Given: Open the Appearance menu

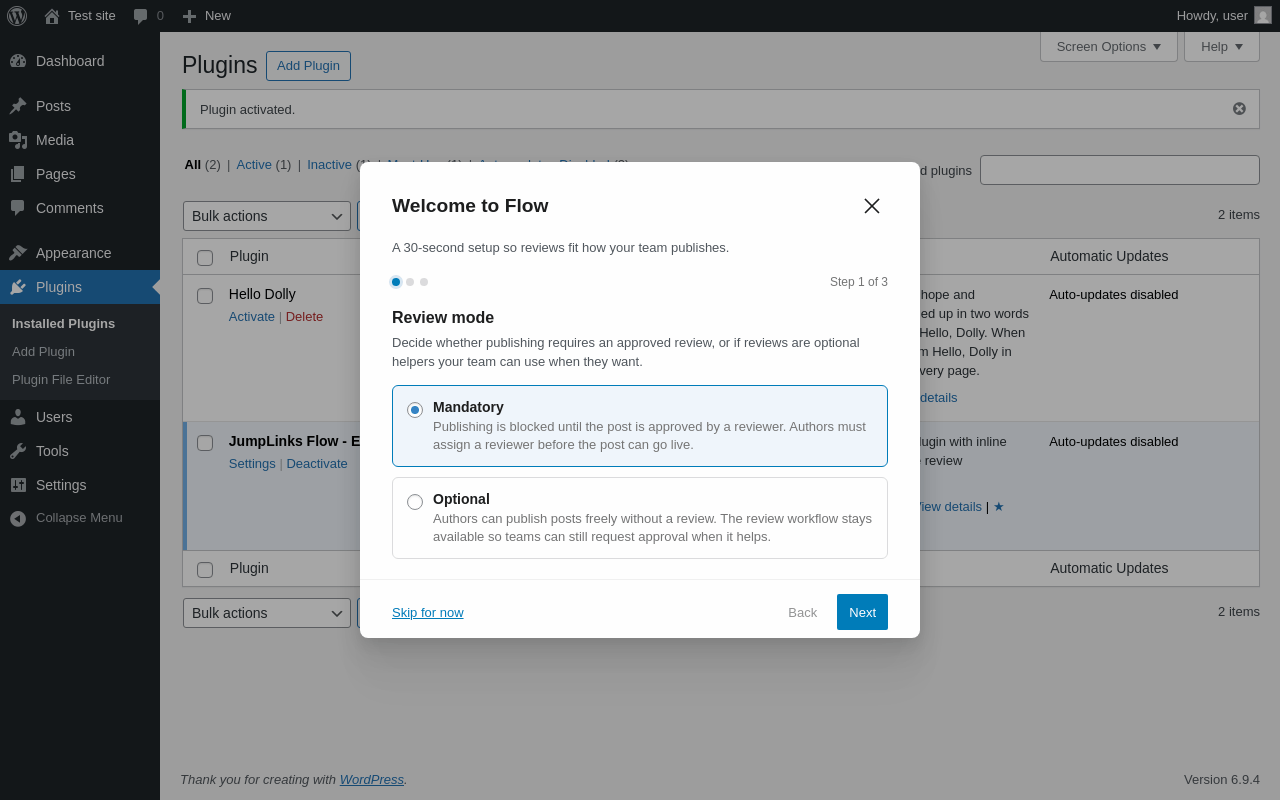Looking at the screenshot, I should click(x=73, y=253).
